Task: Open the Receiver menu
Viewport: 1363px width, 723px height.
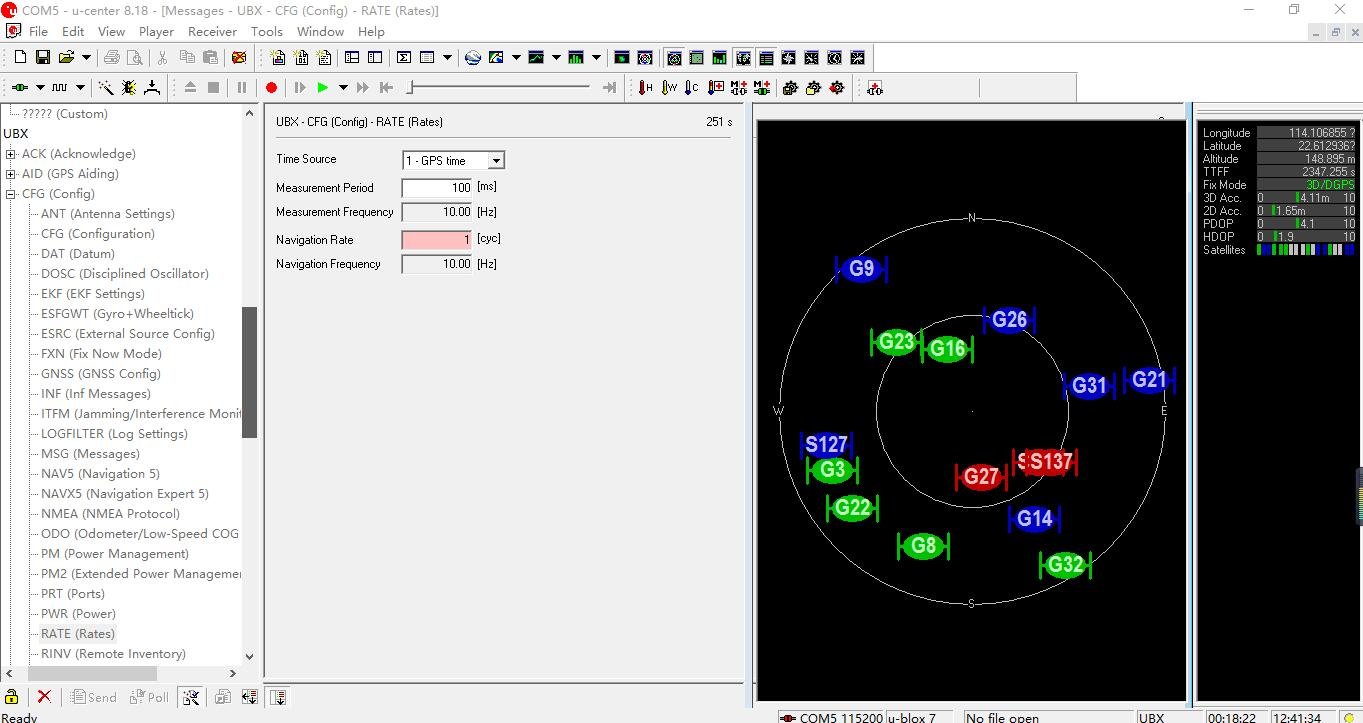Action: click(x=212, y=31)
